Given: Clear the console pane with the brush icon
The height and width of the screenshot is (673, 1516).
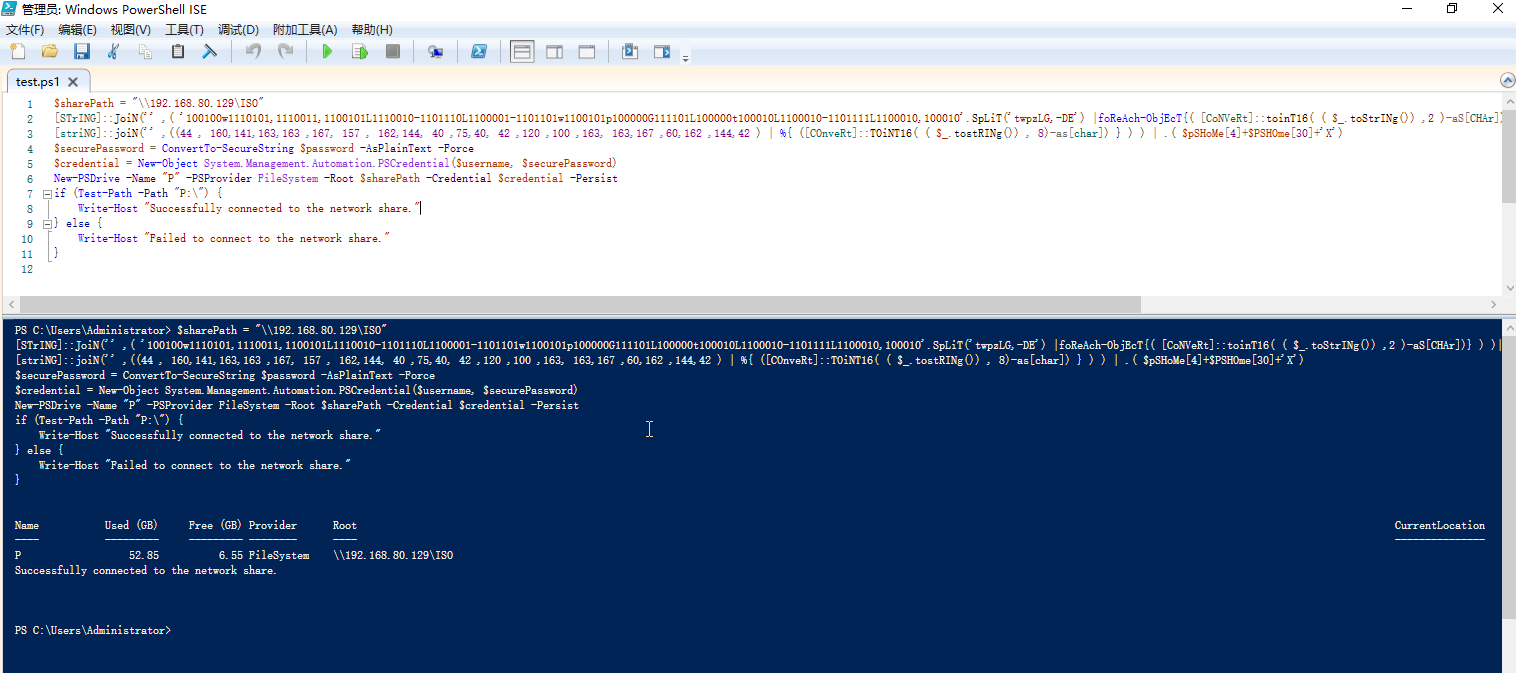Looking at the screenshot, I should [210, 51].
